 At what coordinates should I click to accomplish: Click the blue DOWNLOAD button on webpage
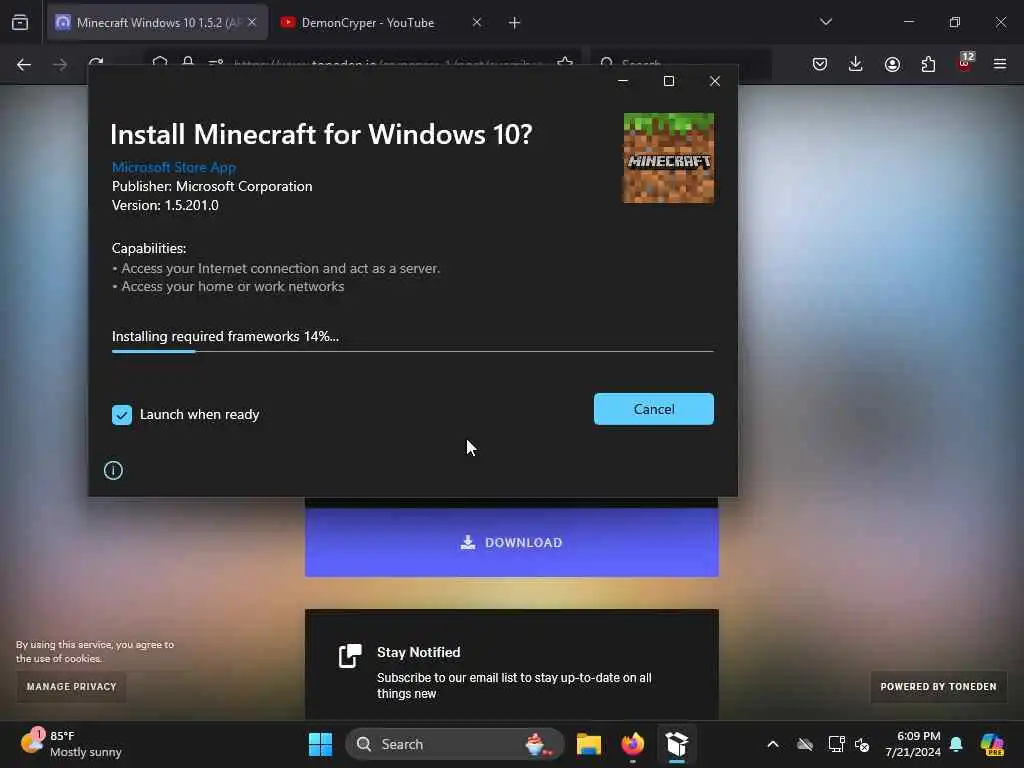pyautogui.click(x=511, y=542)
